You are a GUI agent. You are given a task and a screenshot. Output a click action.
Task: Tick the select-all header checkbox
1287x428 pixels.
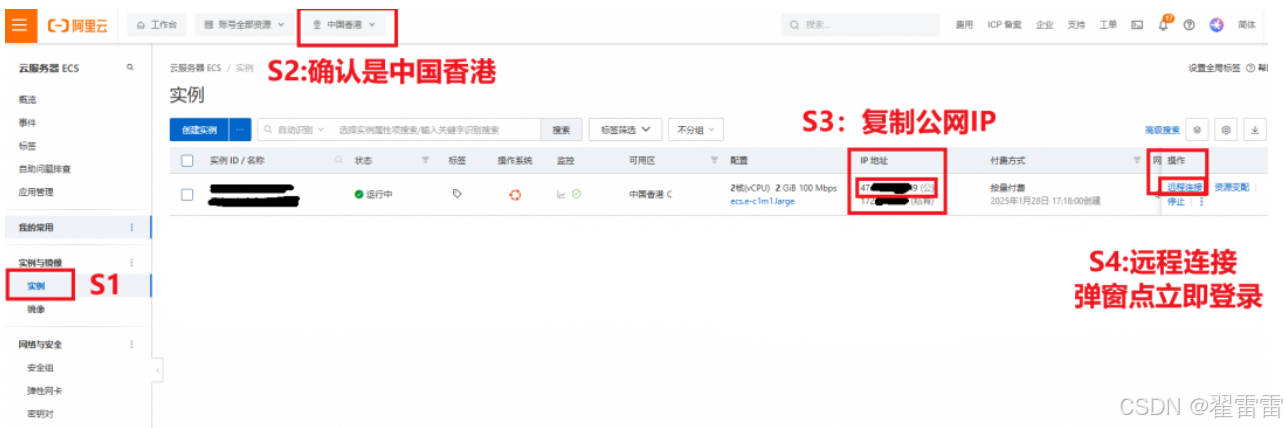pyautogui.click(x=187, y=160)
